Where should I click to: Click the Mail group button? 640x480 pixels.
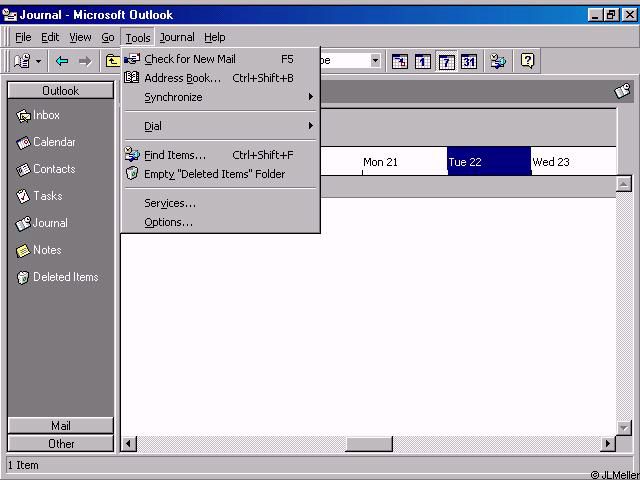[60, 426]
